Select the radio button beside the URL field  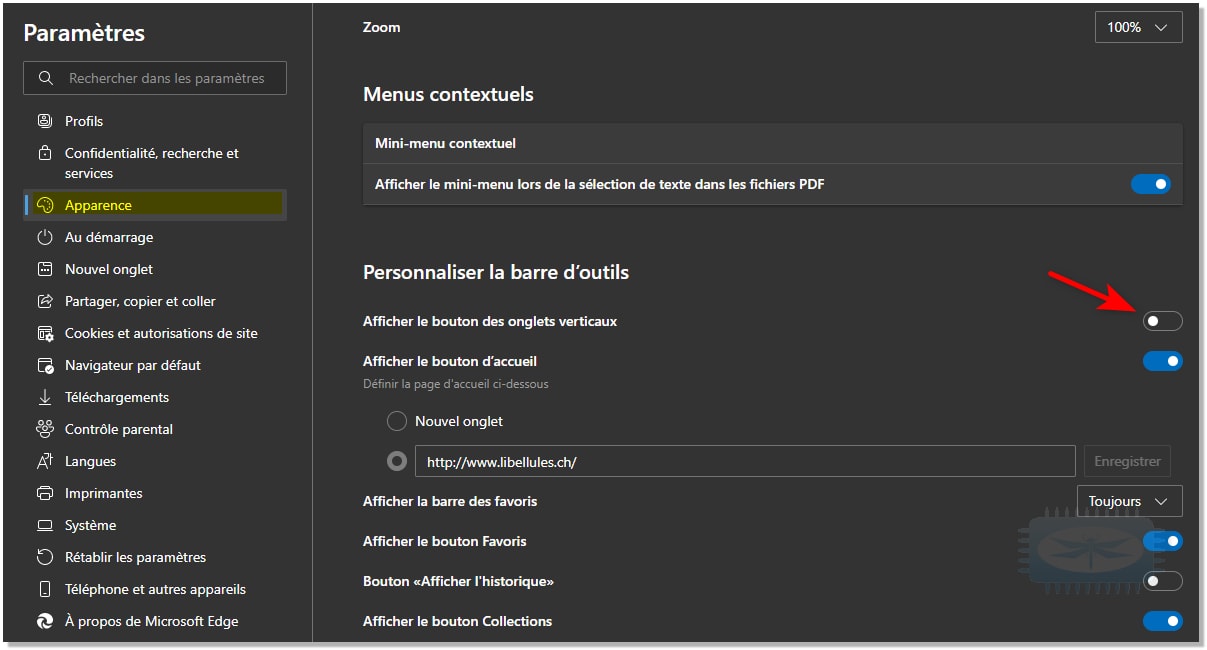(x=397, y=461)
